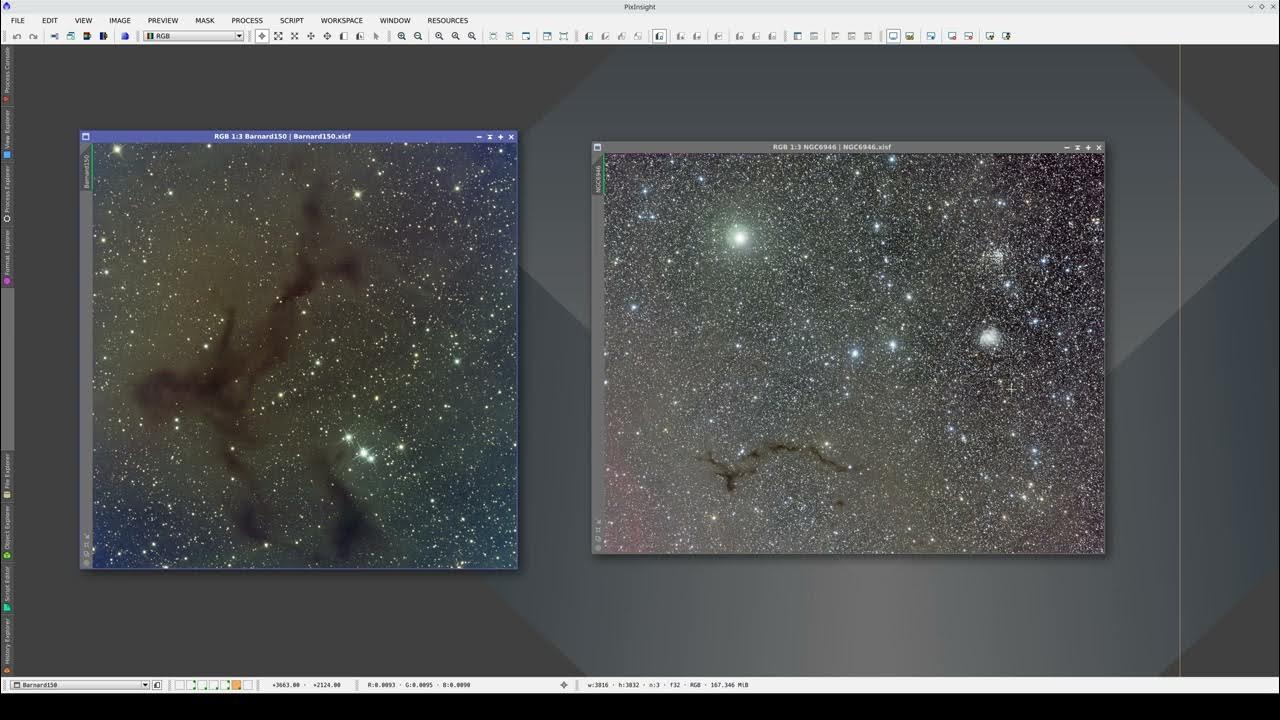Open the WORKSPACE menu

point(342,20)
